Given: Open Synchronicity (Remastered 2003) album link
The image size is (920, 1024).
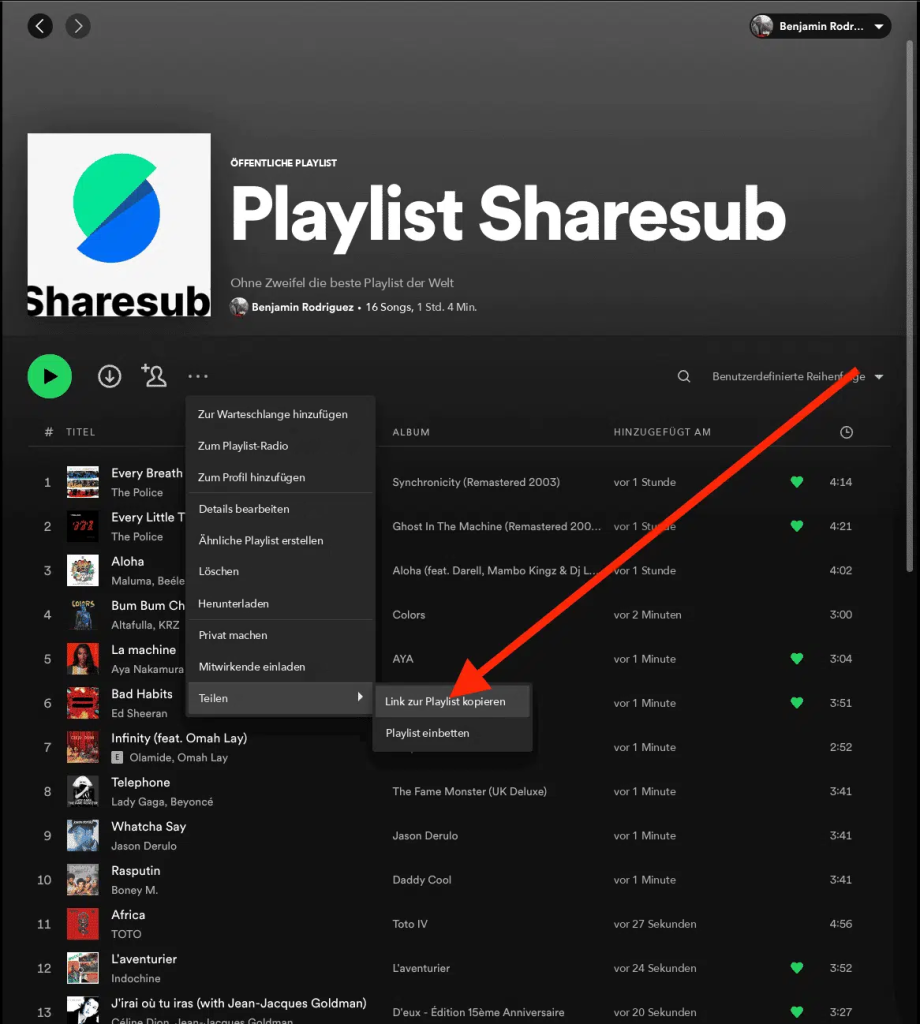Looking at the screenshot, I should tap(476, 482).
